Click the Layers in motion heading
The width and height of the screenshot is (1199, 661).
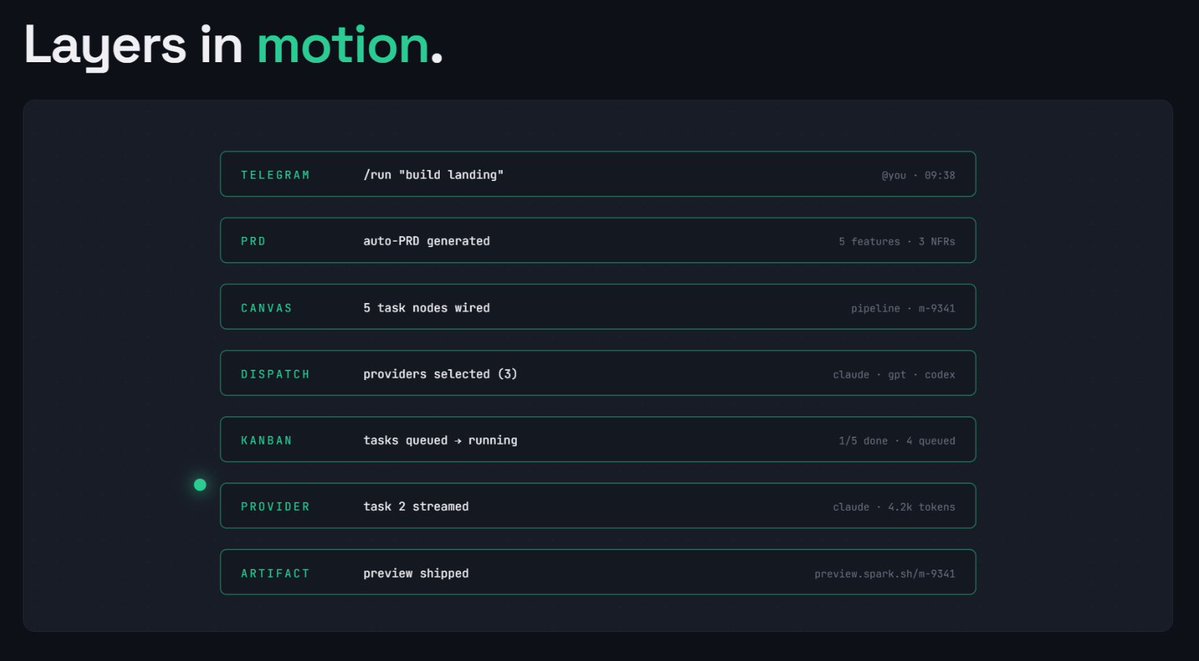(x=234, y=46)
